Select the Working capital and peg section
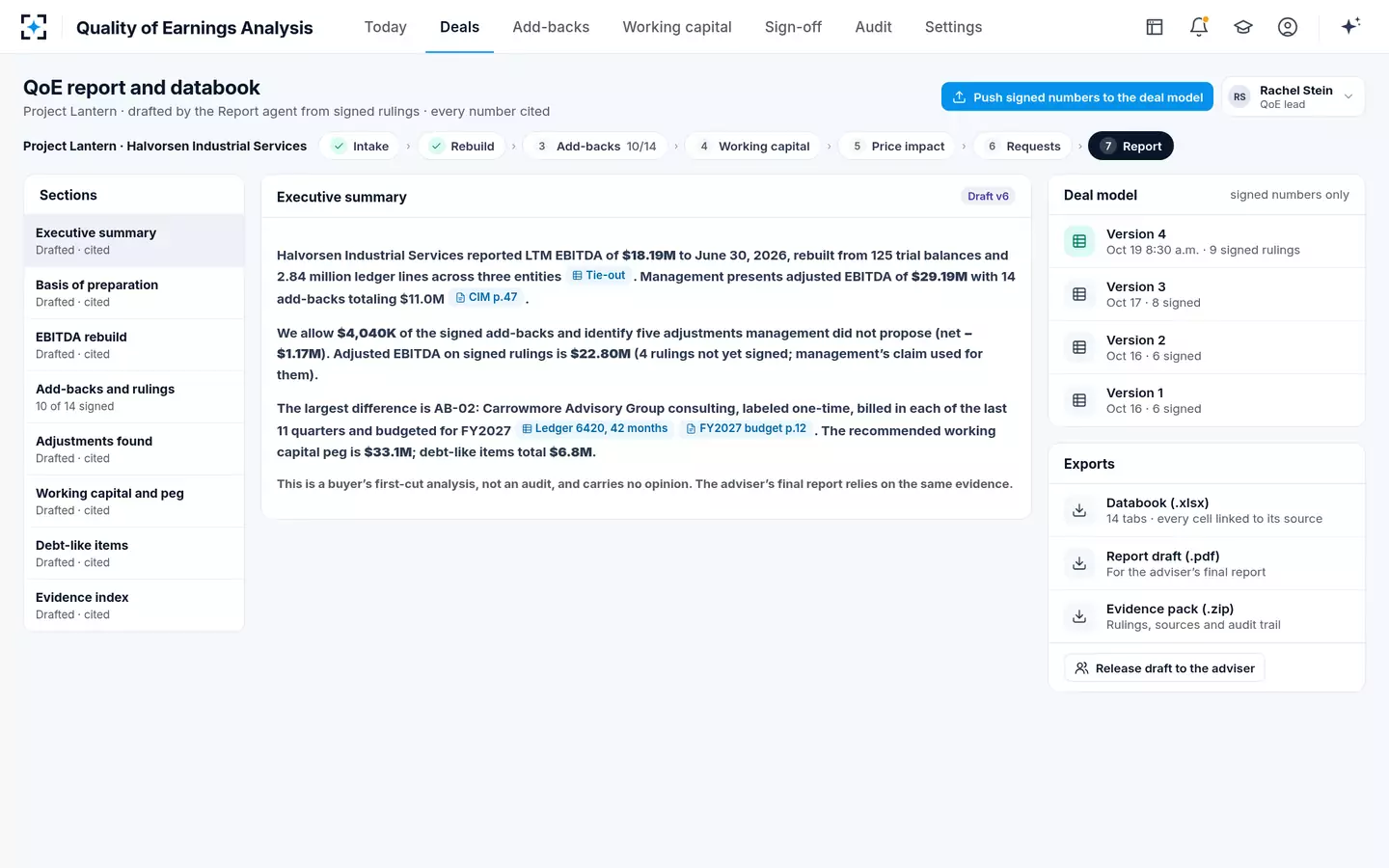The image size is (1389, 868). pos(134,502)
